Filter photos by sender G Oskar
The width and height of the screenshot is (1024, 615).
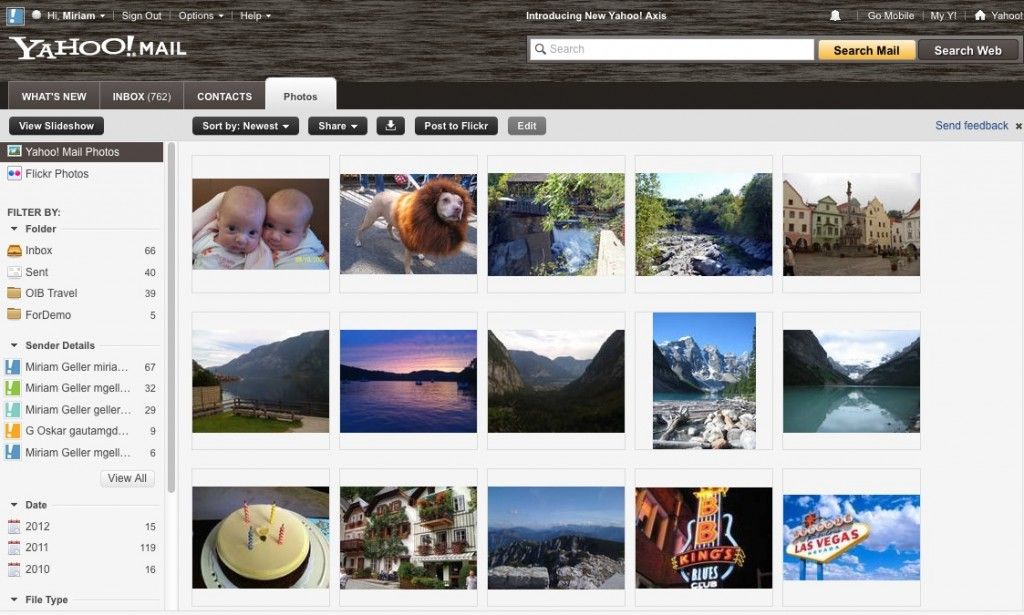click(76, 431)
